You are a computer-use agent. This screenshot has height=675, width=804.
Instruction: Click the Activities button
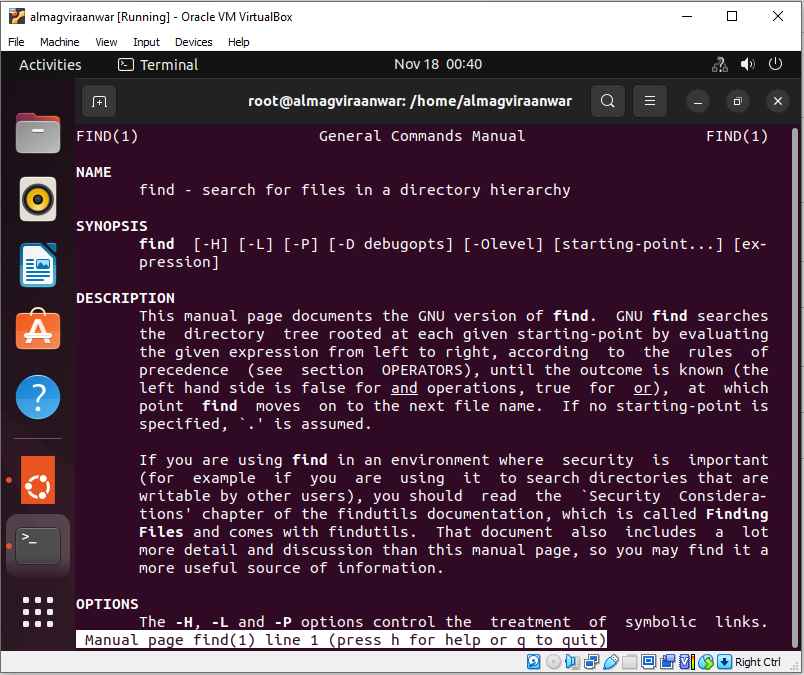(x=50, y=65)
